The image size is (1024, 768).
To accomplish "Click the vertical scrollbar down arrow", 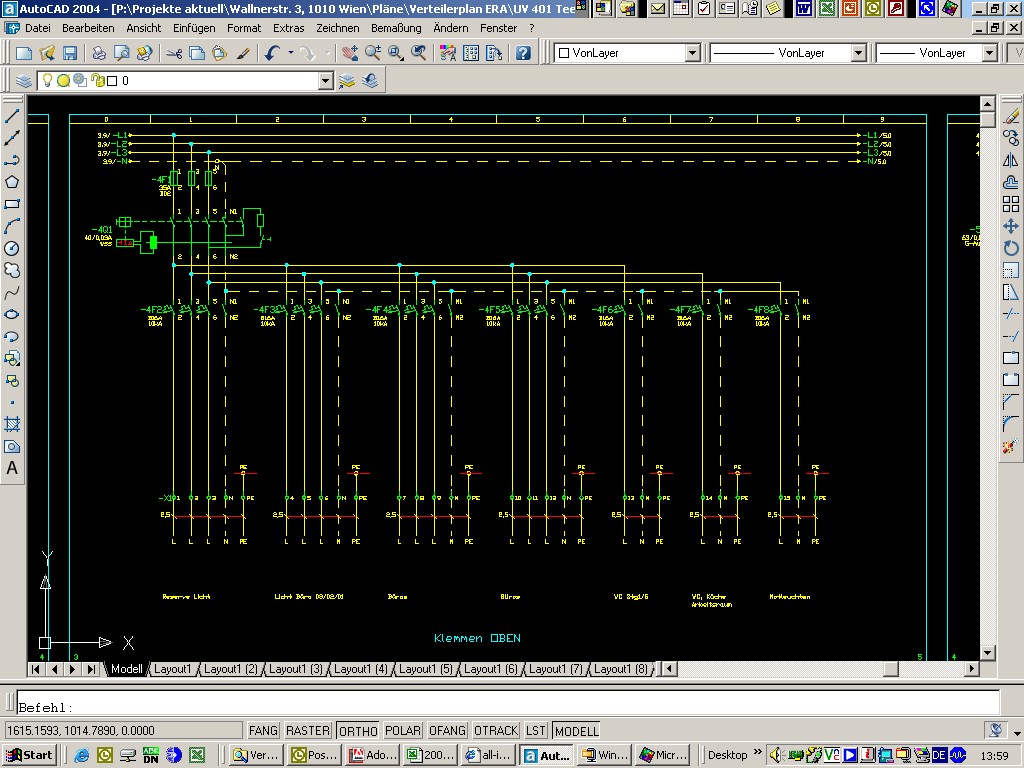I will click(987, 652).
